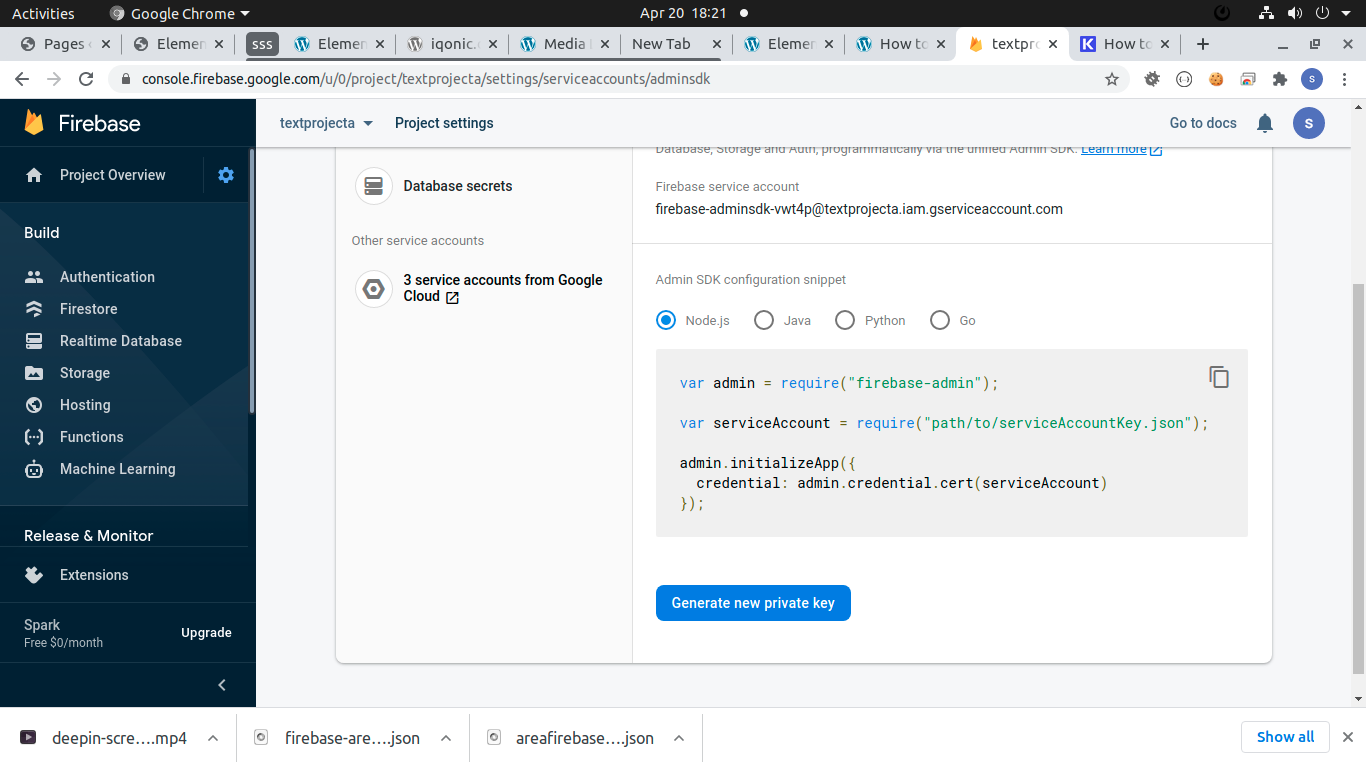Select the Node.js radio button
The height and width of the screenshot is (768, 1366).
click(x=666, y=320)
